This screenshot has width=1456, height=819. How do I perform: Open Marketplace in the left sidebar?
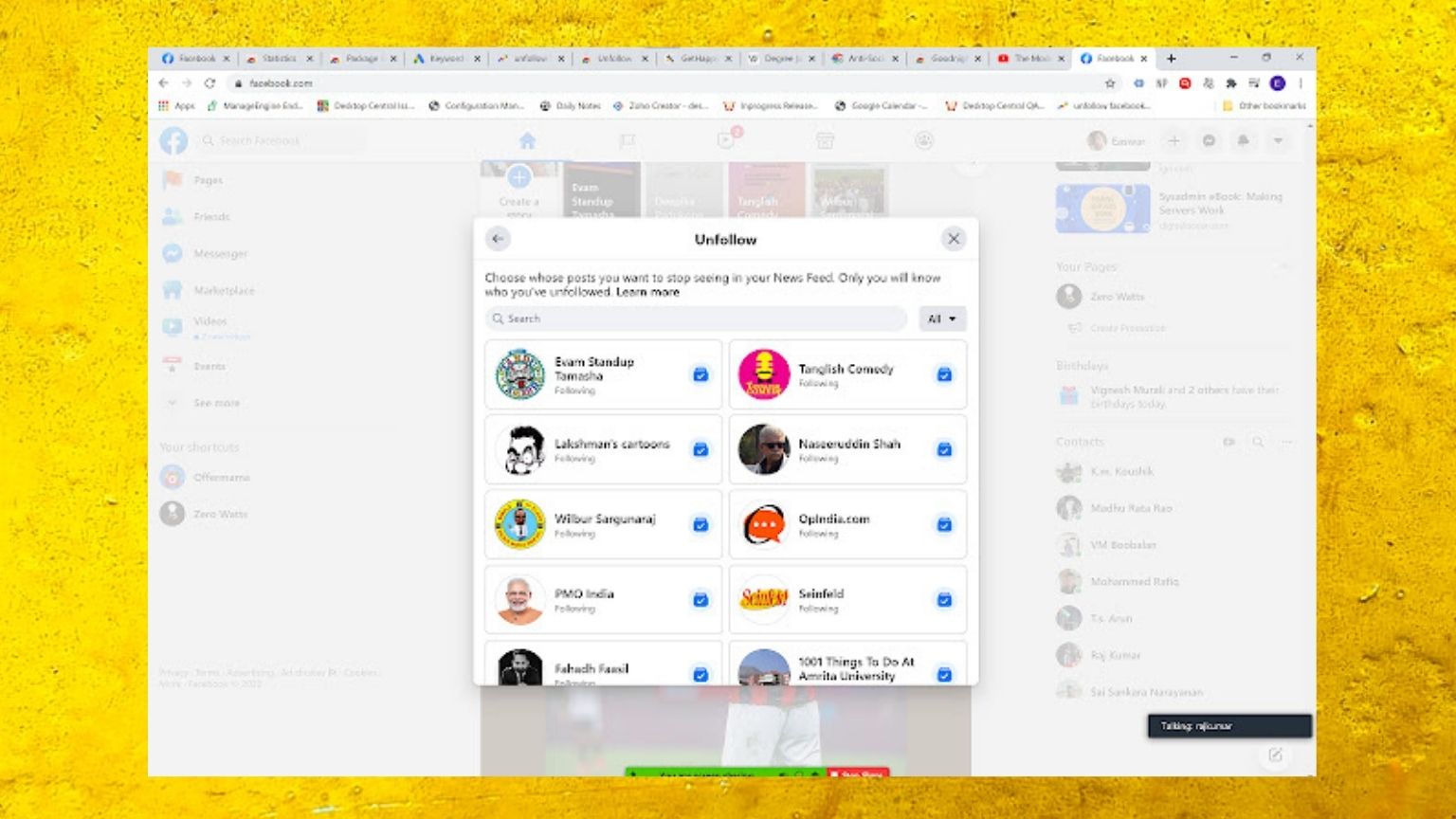(x=224, y=290)
